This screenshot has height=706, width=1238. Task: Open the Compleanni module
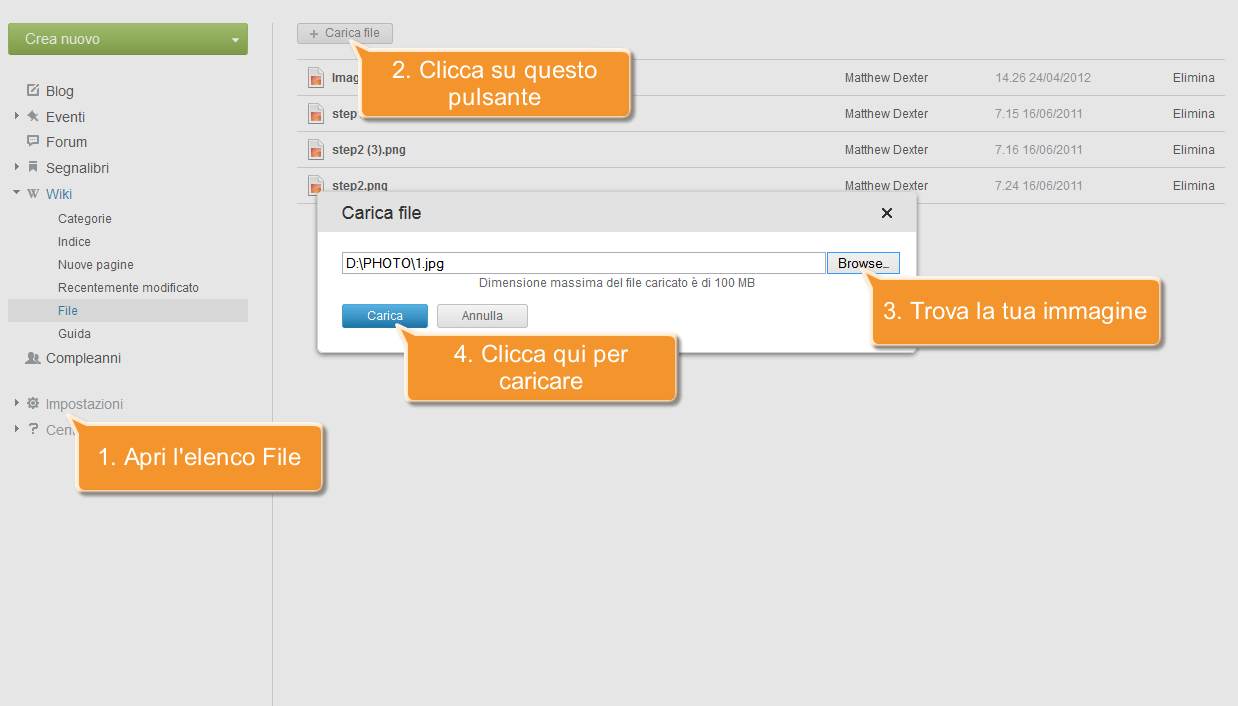coord(83,358)
